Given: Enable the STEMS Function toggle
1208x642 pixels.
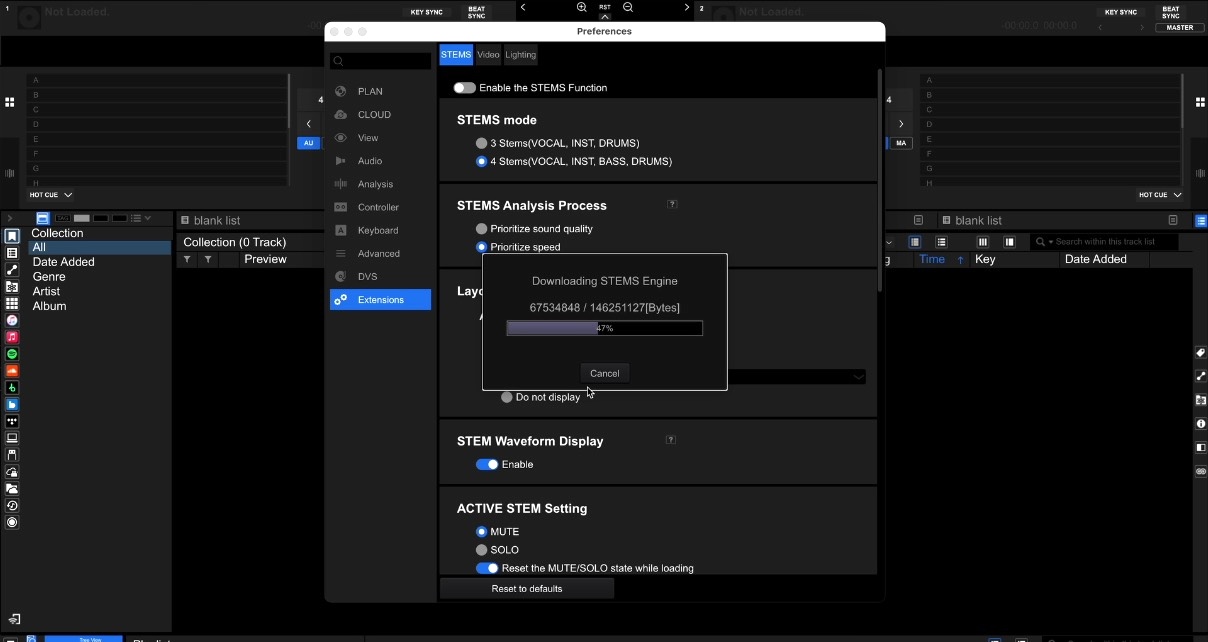Looking at the screenshot, I should (x=464, y=88).
